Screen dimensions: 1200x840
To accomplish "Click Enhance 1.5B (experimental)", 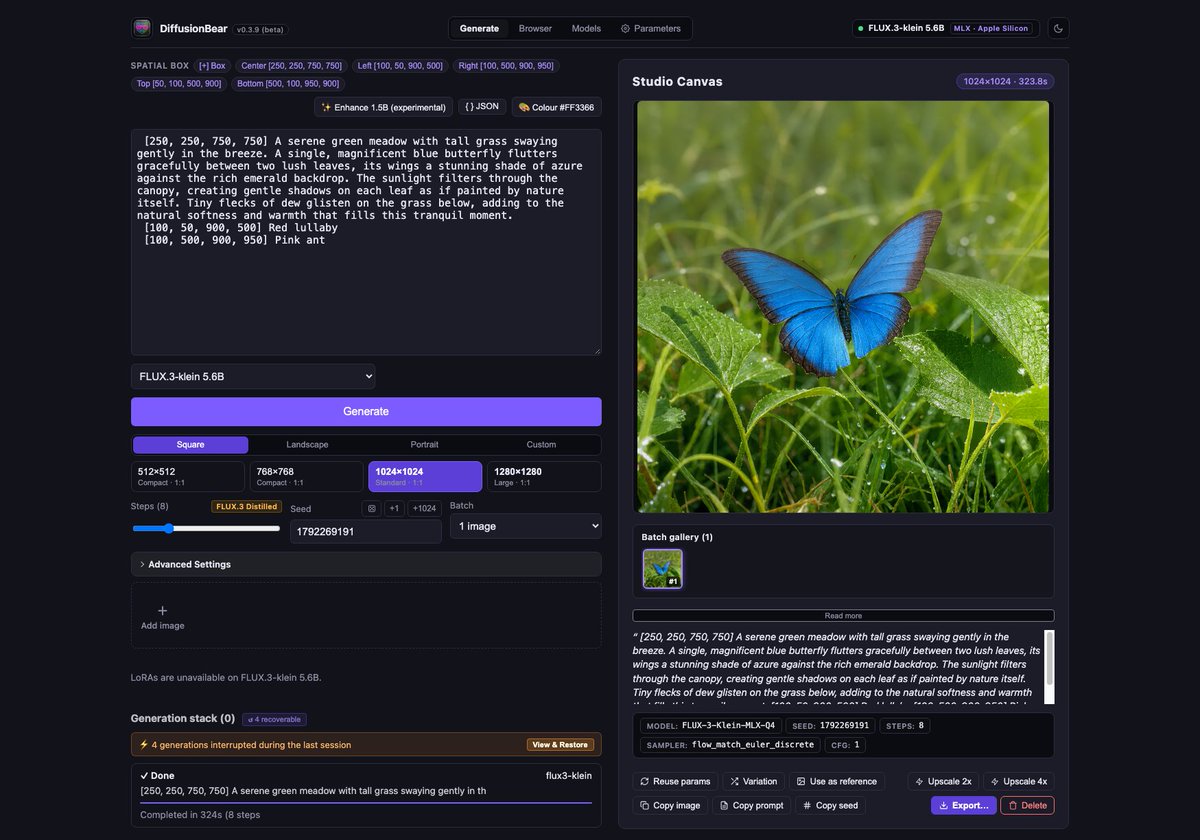I will (384, 107).
